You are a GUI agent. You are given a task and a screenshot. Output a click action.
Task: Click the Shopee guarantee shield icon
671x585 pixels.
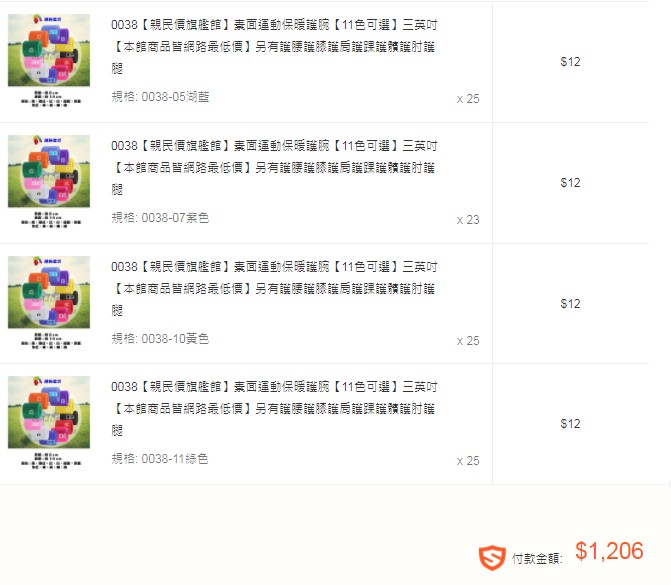point(492,558)
